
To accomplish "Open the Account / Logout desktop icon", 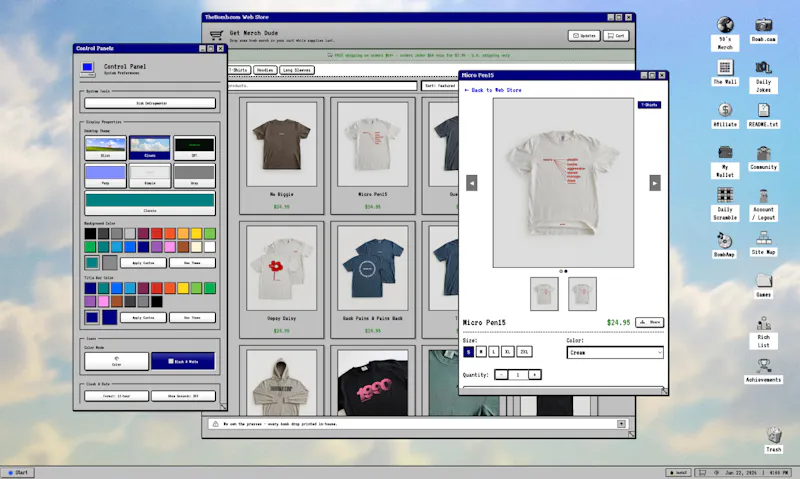I will 763,204.
